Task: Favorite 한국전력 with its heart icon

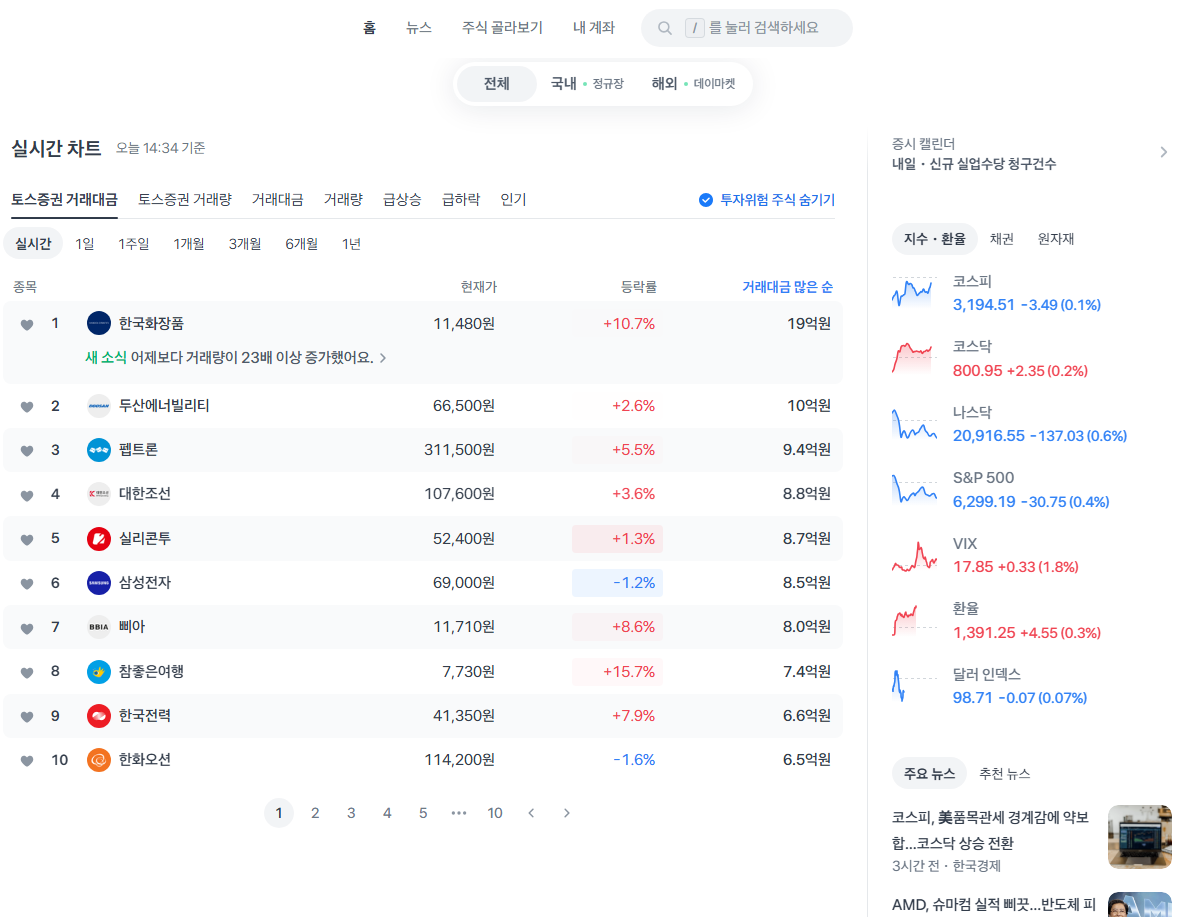Action: tap(27, 716)
